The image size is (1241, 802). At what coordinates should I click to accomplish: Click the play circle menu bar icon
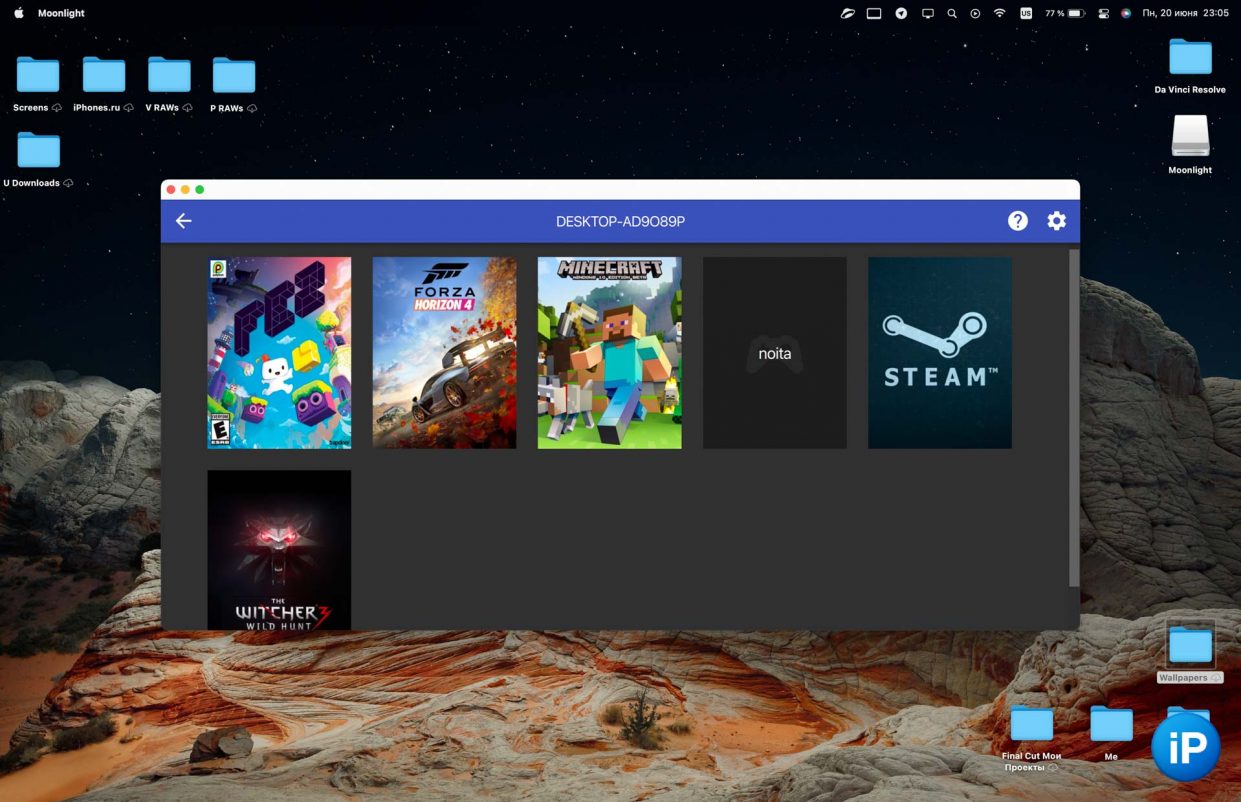pos(975,13)
